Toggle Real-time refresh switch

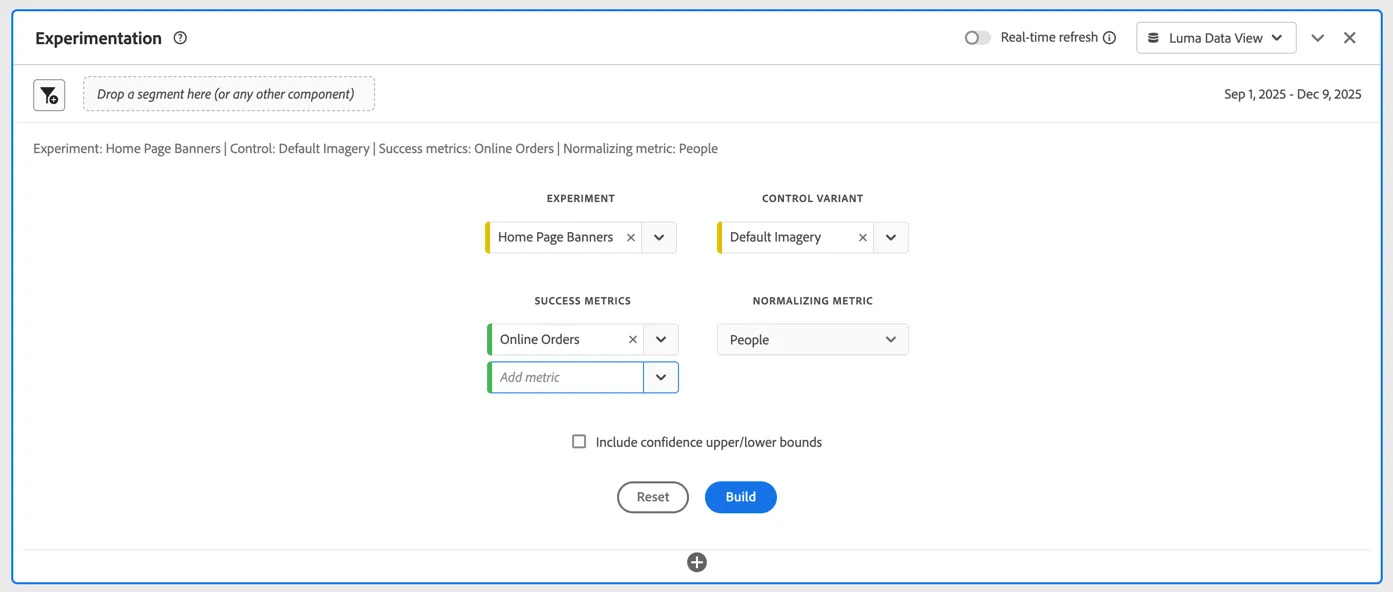(x=977, y=38)
